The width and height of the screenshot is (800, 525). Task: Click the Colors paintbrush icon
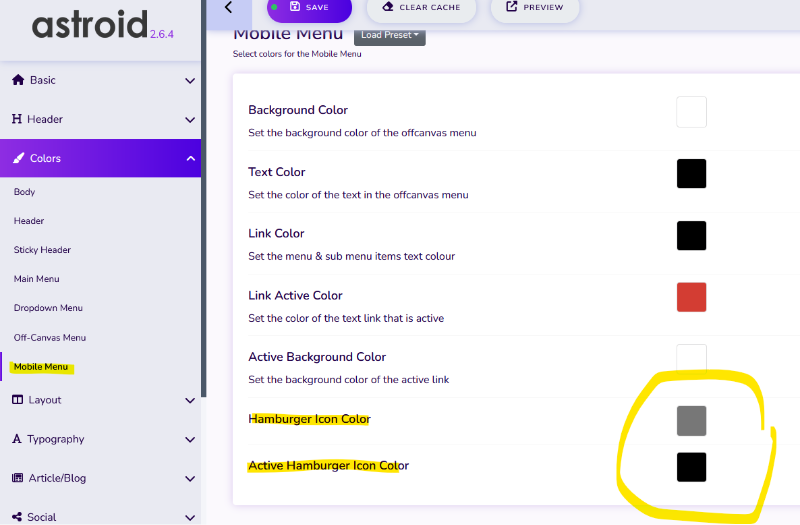click(x=18, y=158)
